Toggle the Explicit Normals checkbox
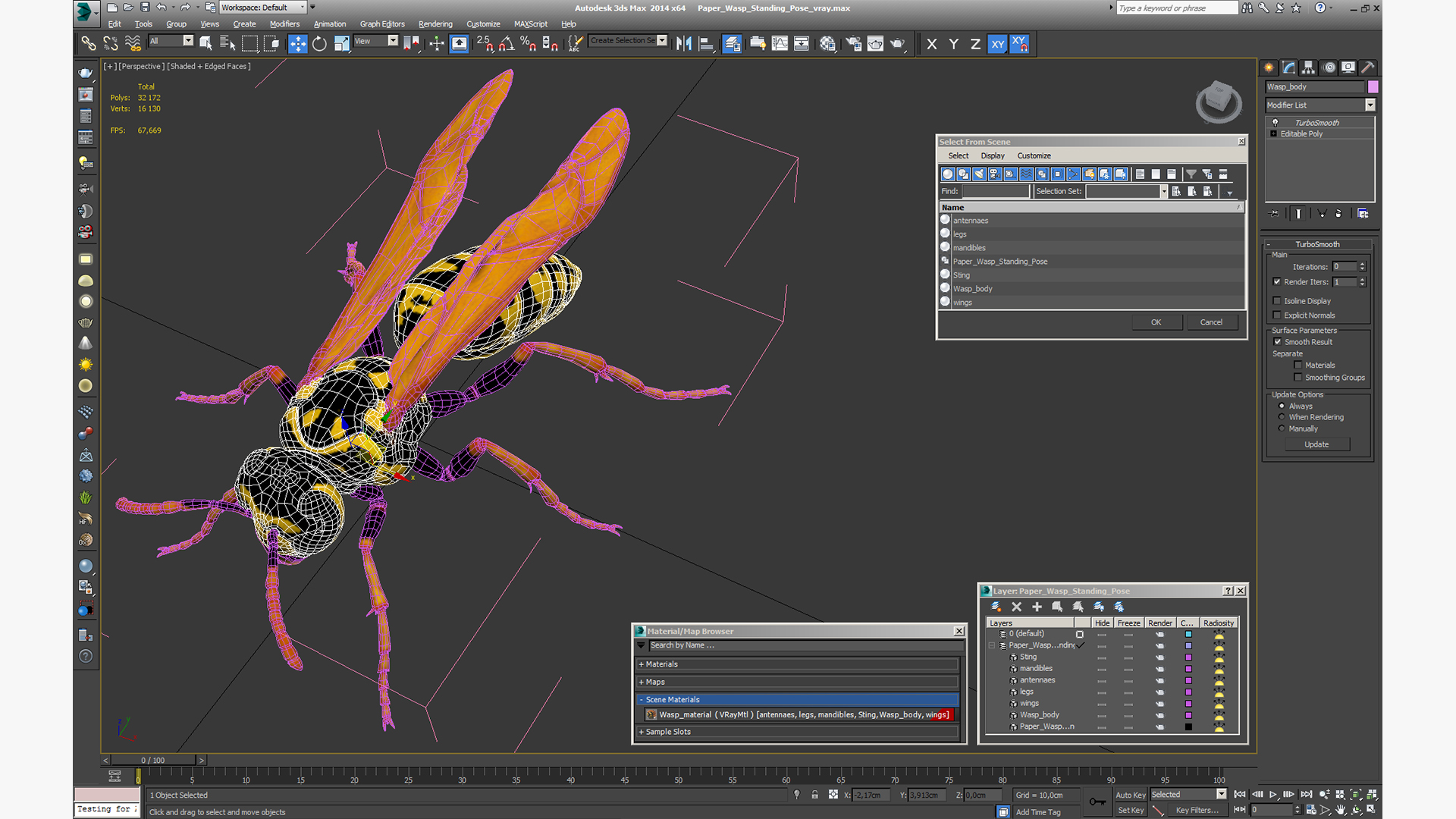This screenshot has width=1456, height=819. tap(1277, 315)
